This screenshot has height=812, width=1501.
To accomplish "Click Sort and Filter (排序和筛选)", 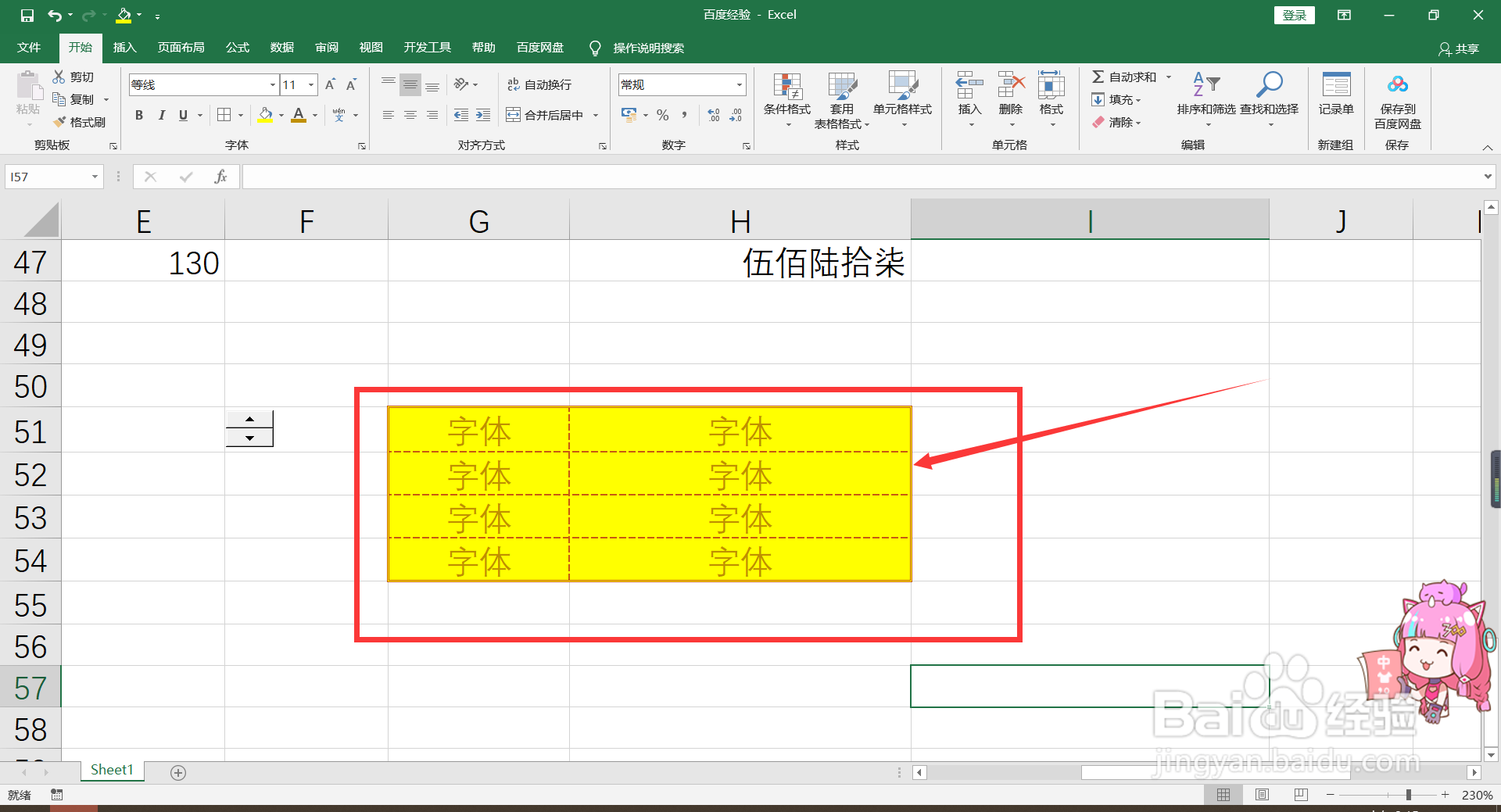I will [1205, 100].
